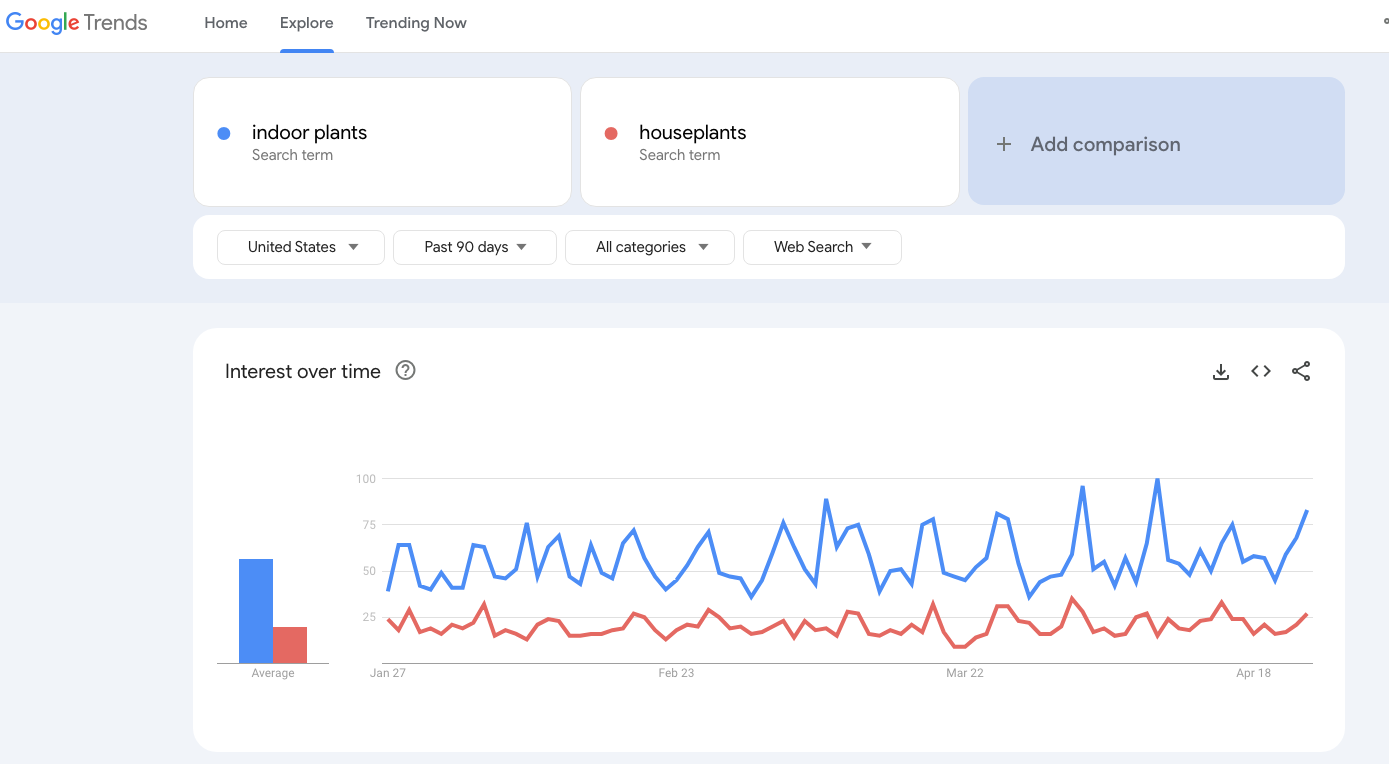Open the All categories dropdown
This screenshot has height=764, width=1389.
[x=650, y=247]
